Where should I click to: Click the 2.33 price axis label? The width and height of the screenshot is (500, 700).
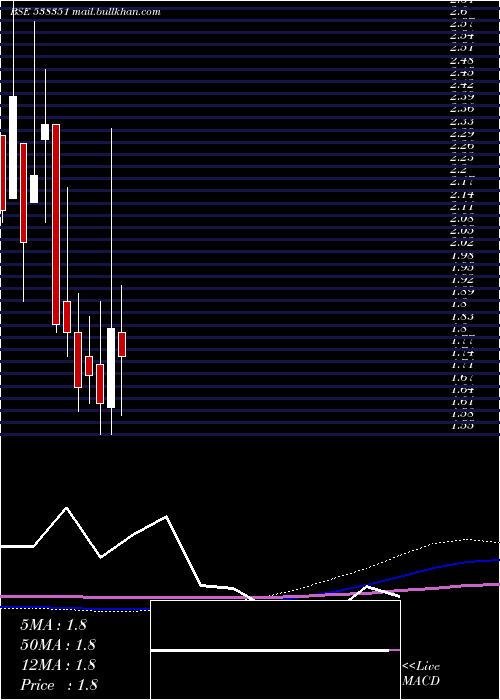click(x=462, y=121)
